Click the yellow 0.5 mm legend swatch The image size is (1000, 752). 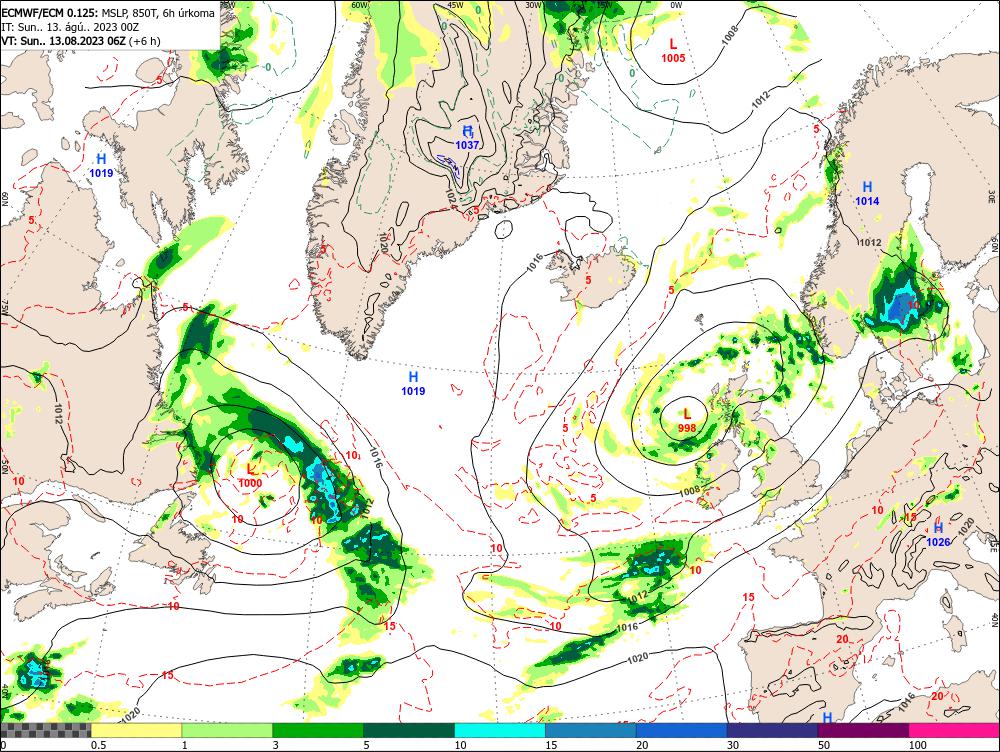point(136,730)
